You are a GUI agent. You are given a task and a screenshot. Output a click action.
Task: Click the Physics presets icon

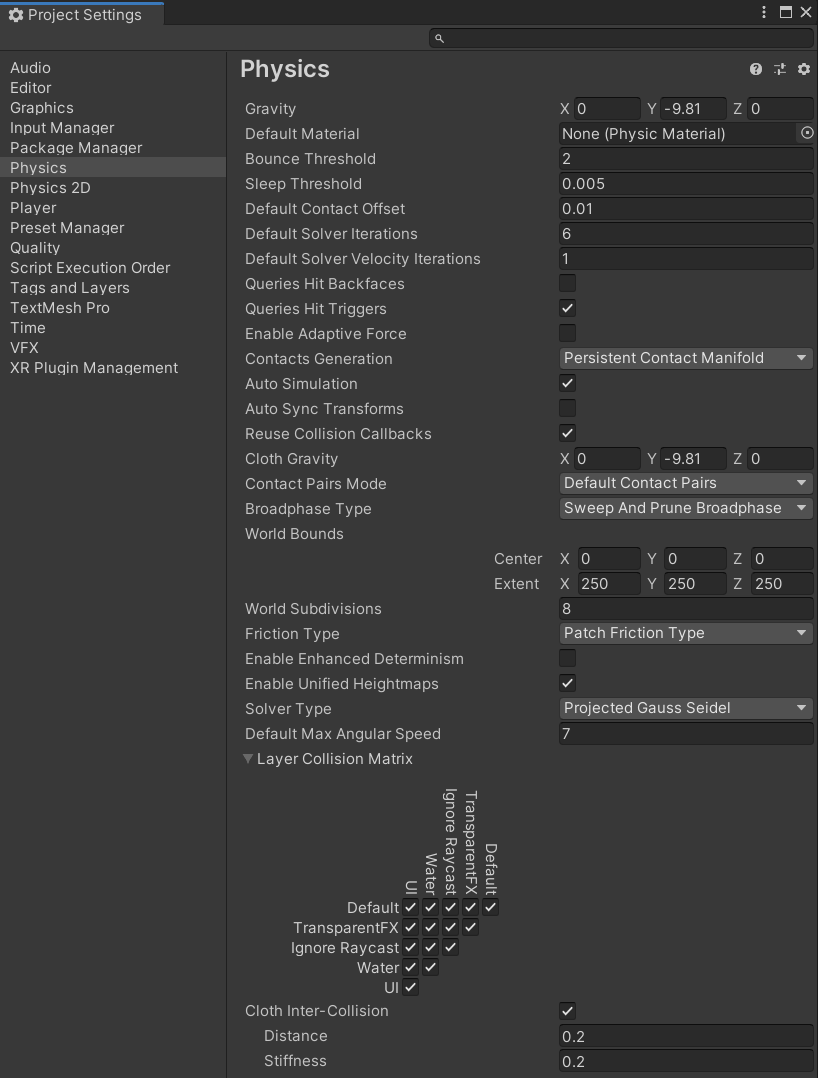click(780, 70)
